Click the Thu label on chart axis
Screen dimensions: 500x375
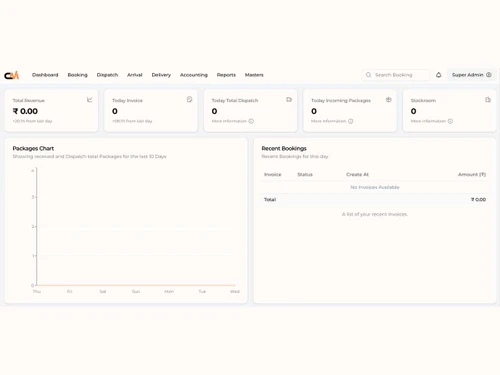tap(37, 291)
